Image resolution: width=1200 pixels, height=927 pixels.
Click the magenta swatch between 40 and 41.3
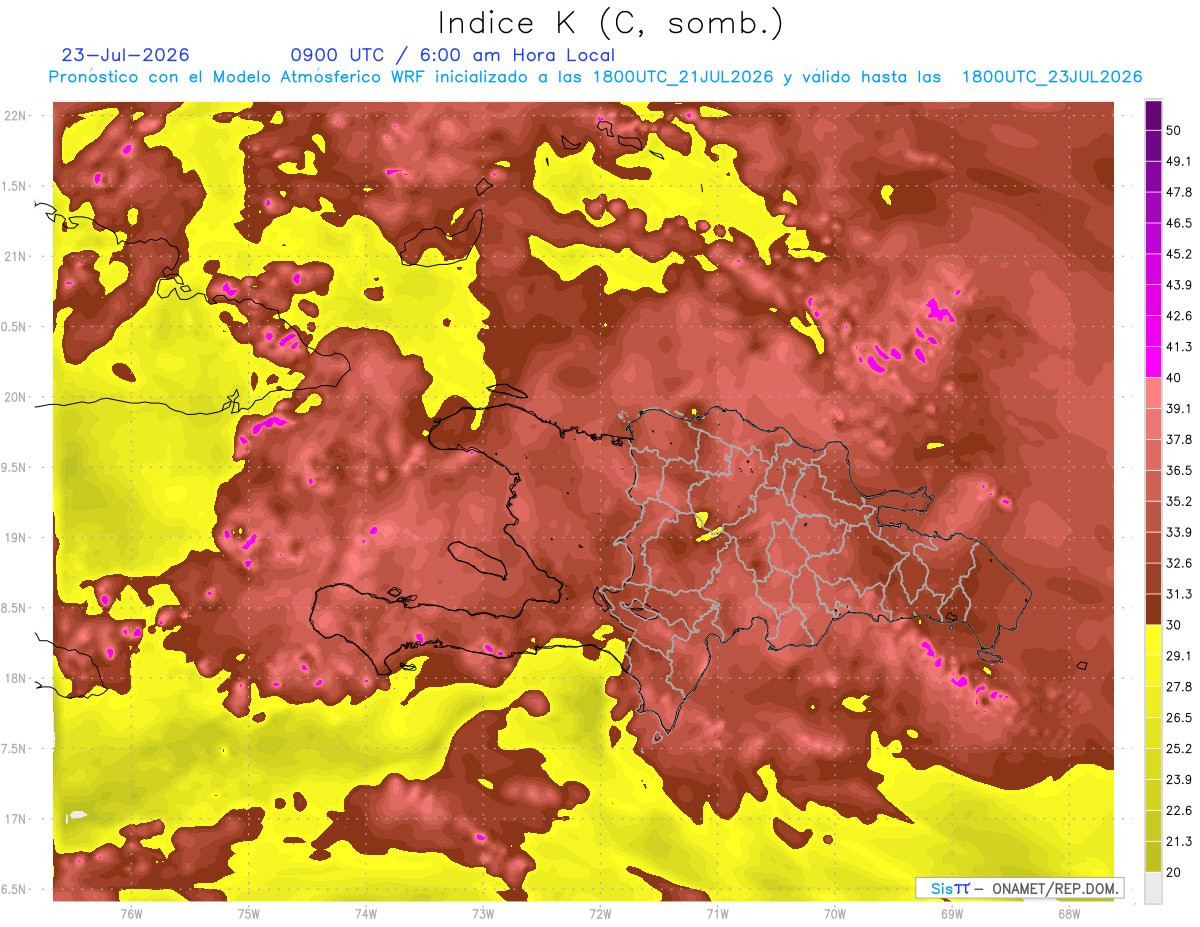point(1153,362)
